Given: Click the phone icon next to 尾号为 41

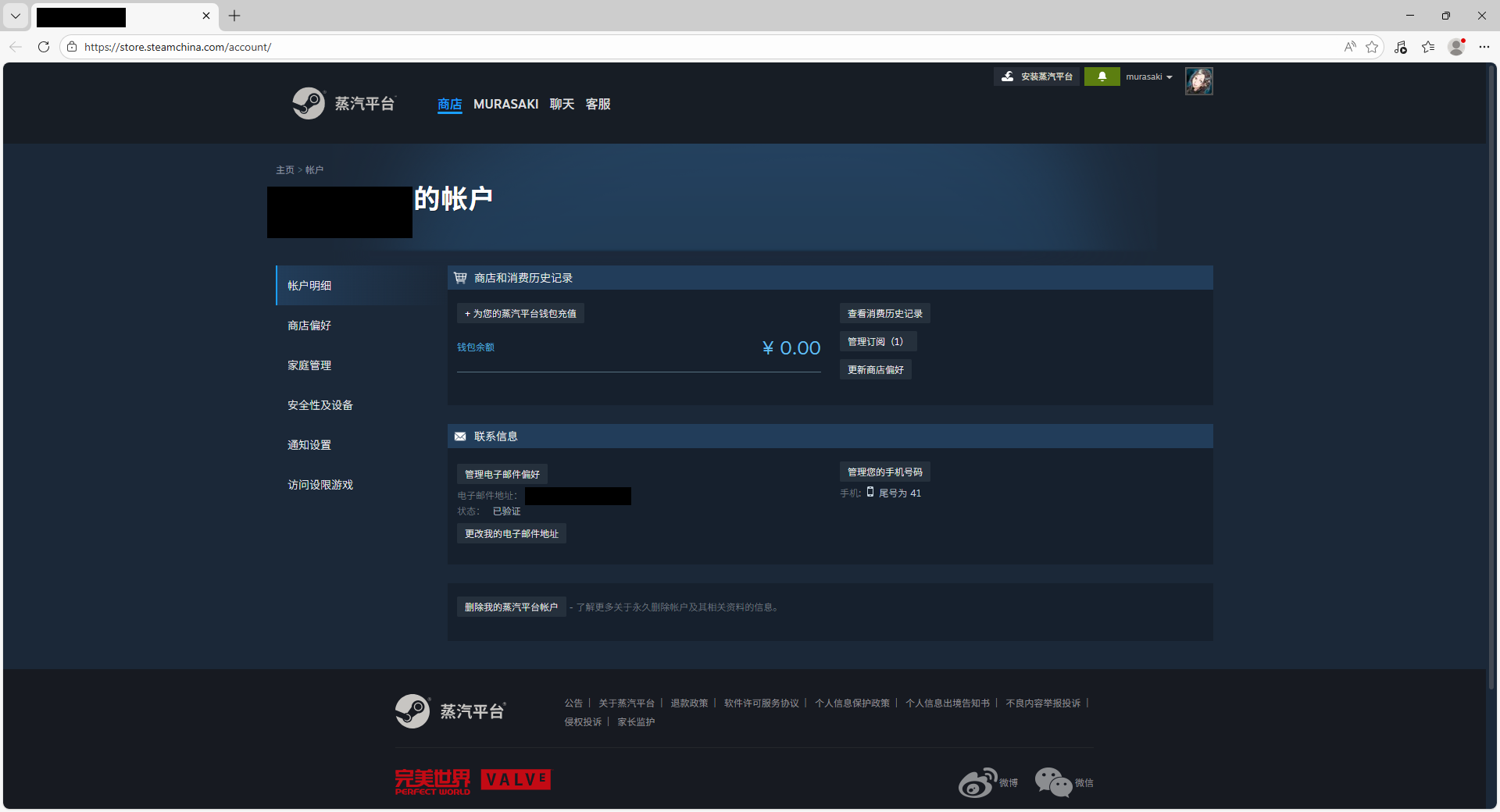Looking at the screenshot, I should coord(870,493).
